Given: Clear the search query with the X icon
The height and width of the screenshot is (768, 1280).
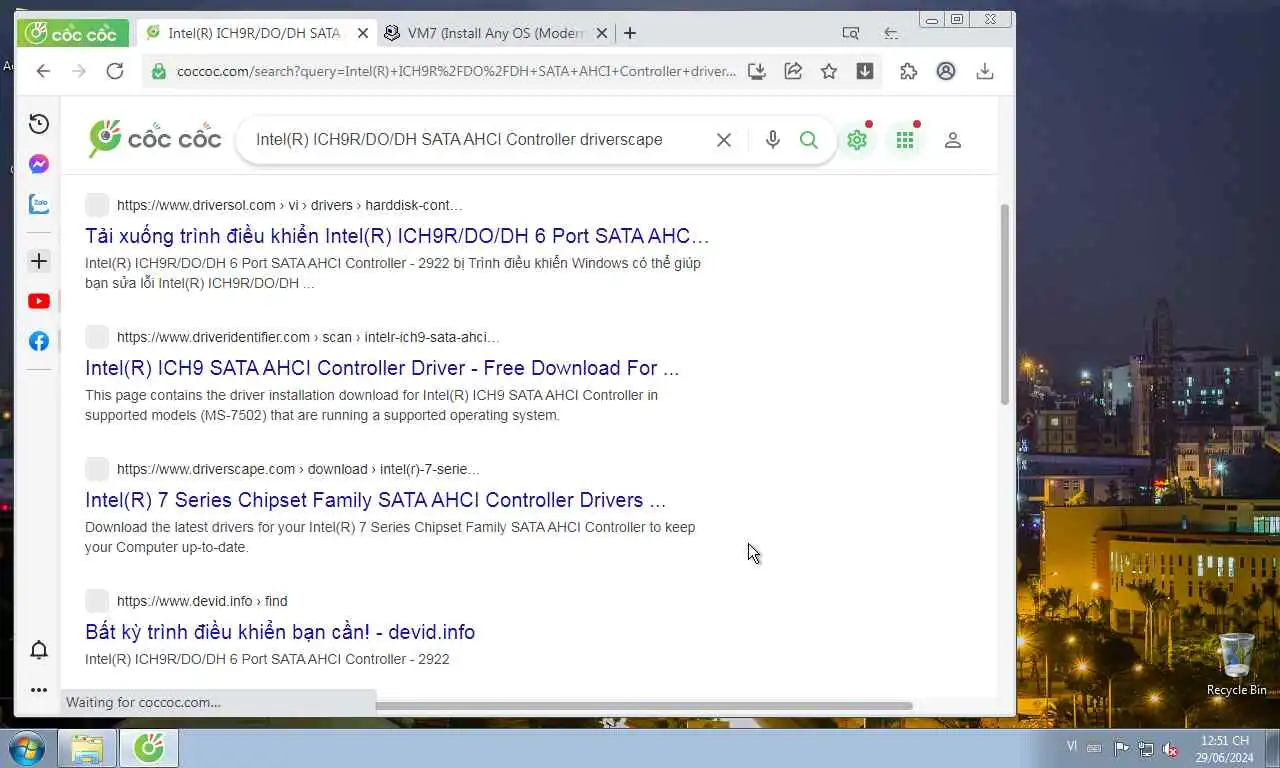Looking at the screenshot, I should (x=724, y=140).
